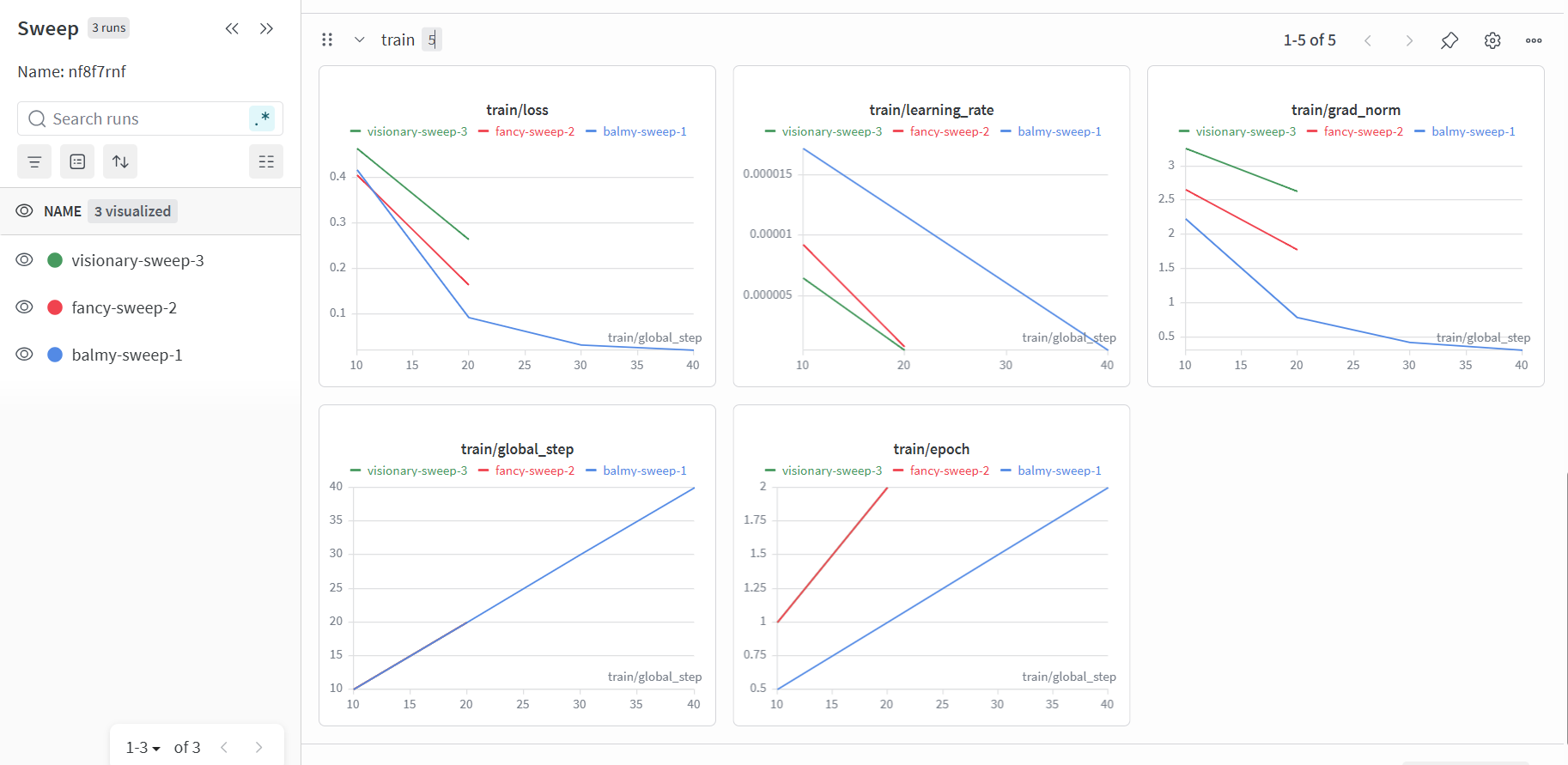The height and width of the screenshot is (765, 1568).
Task: Open the 1-3 rows per page dropdown
Action: pyautogui.click(x=143, y=748)
